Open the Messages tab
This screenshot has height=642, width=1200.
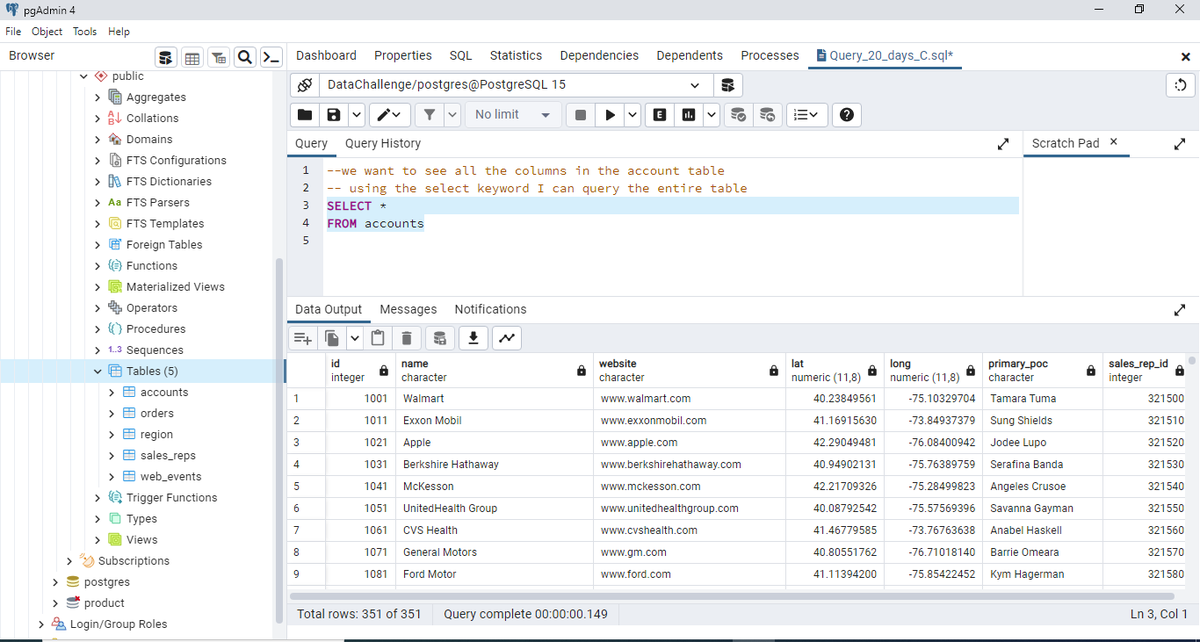[408, 309]
